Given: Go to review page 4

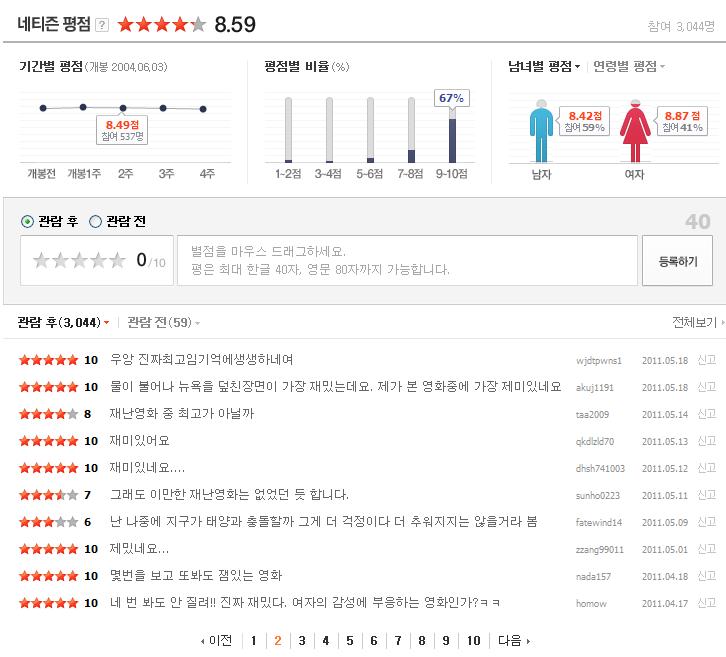Looking at the screenshot, I should coord(326,640).
